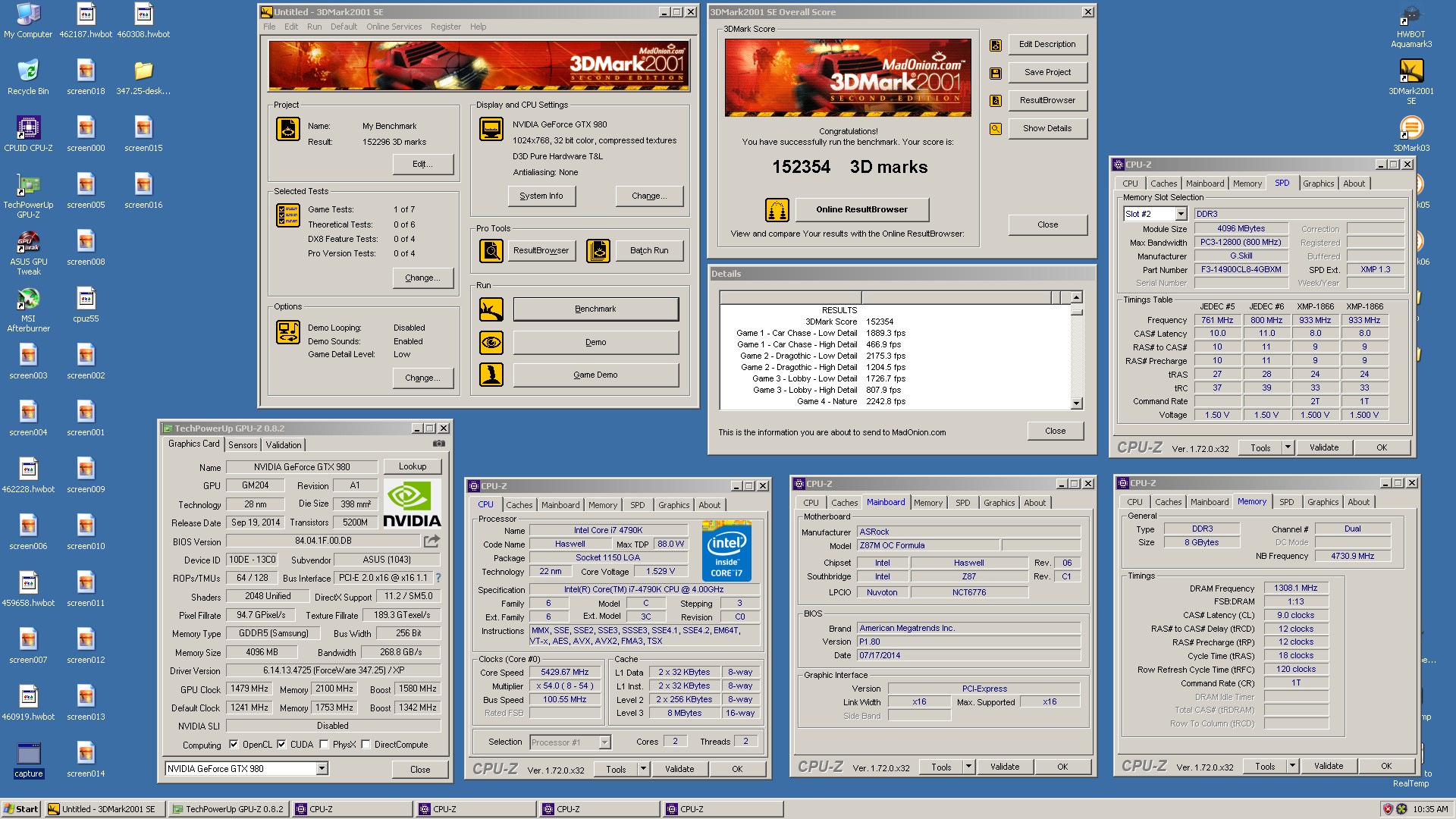This screenshot has width=1456, height=819.
Task: Click the bus interface question mark in GPU-Z
Action: 438,578
